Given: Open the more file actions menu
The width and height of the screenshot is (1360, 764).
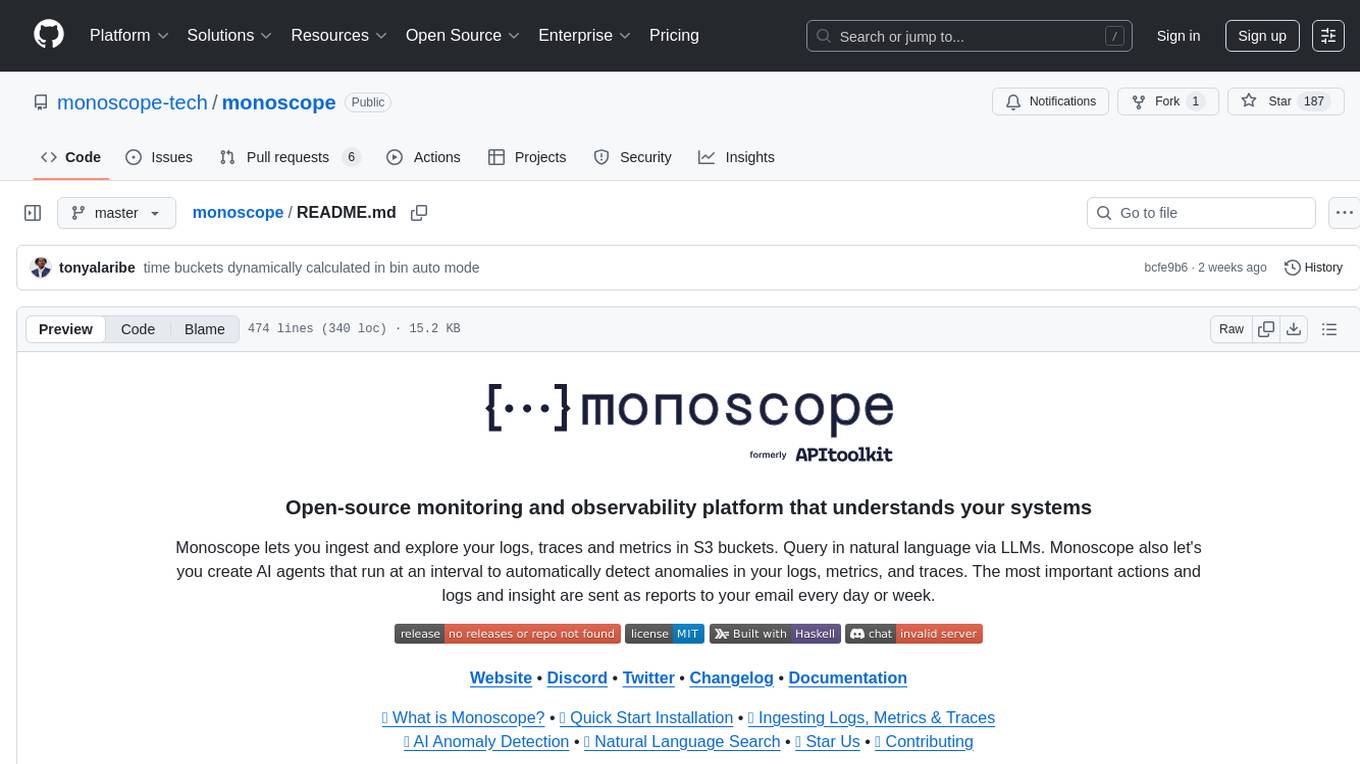Looking at the screenshot, I should pos(1344,213).
